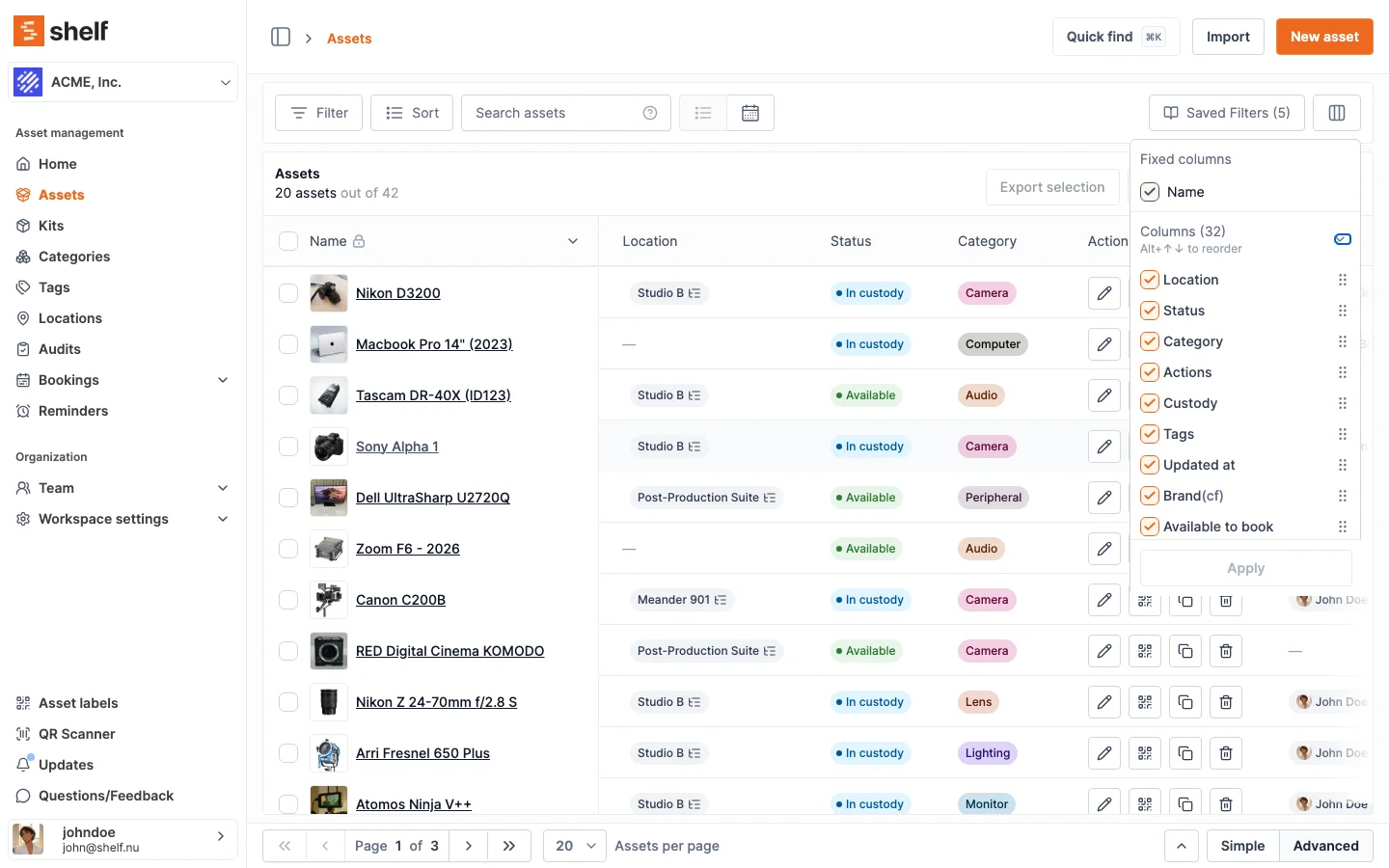Click the Canon C200B thumbnail image
This screenshot has height=868, width=1389.
click(329, 600)
